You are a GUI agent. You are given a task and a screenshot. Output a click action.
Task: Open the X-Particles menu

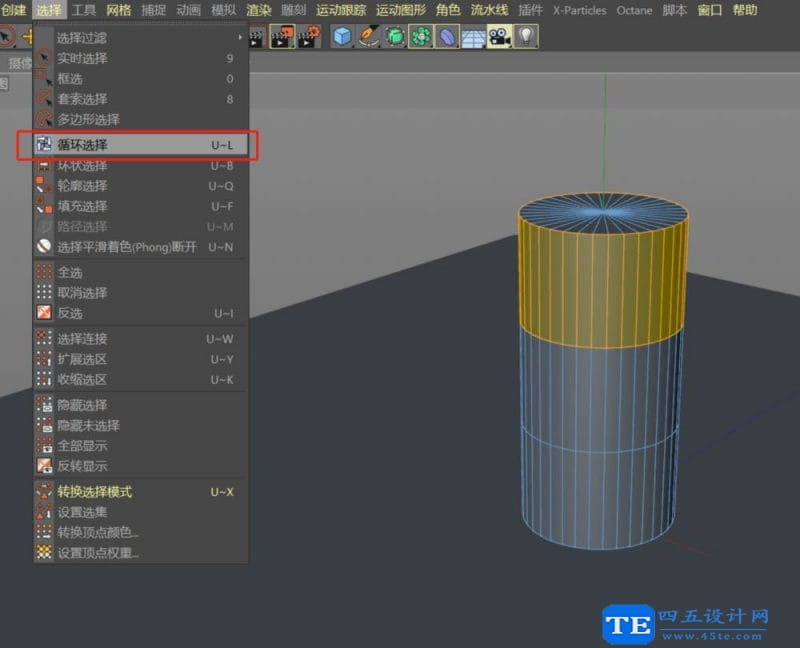click(x=578, y=9)
